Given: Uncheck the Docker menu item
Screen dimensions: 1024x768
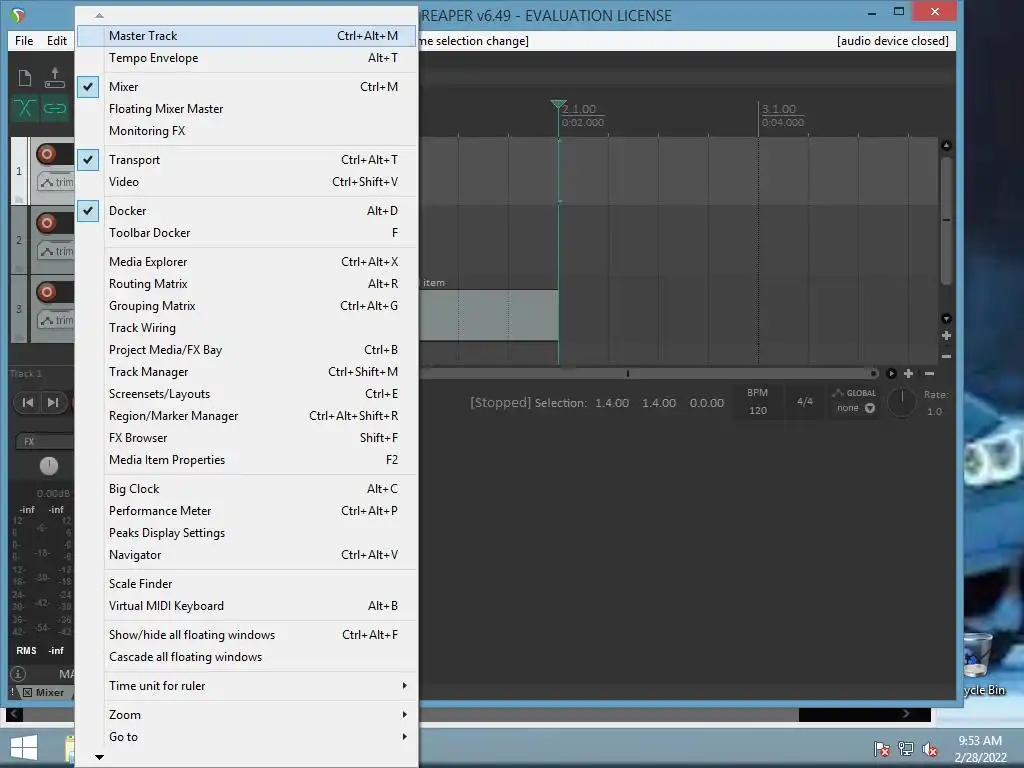Looking at the screenshot, I should pyautogui.click(x=247, y=211).
